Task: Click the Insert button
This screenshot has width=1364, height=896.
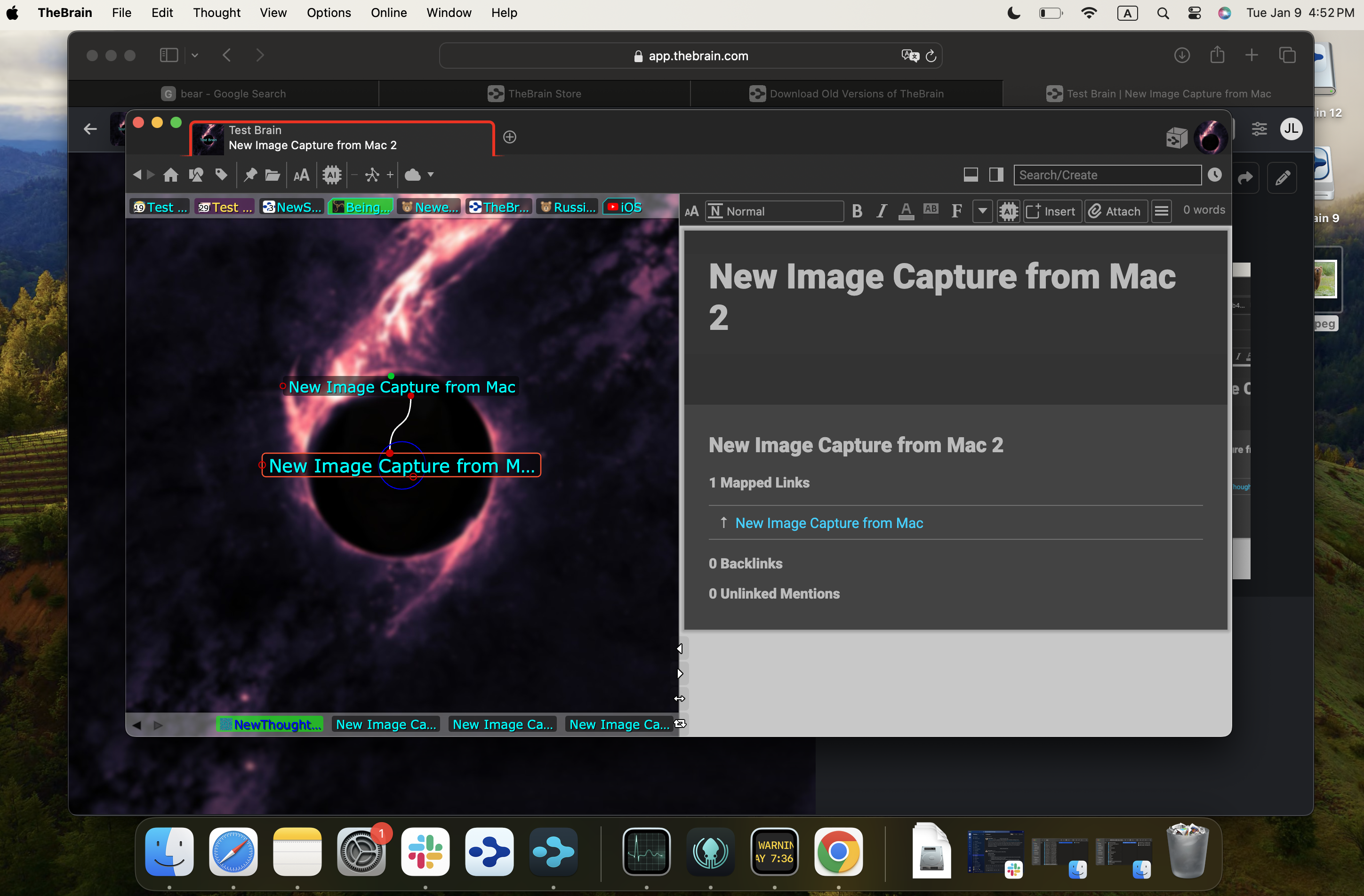Action: coord(1051,211)
